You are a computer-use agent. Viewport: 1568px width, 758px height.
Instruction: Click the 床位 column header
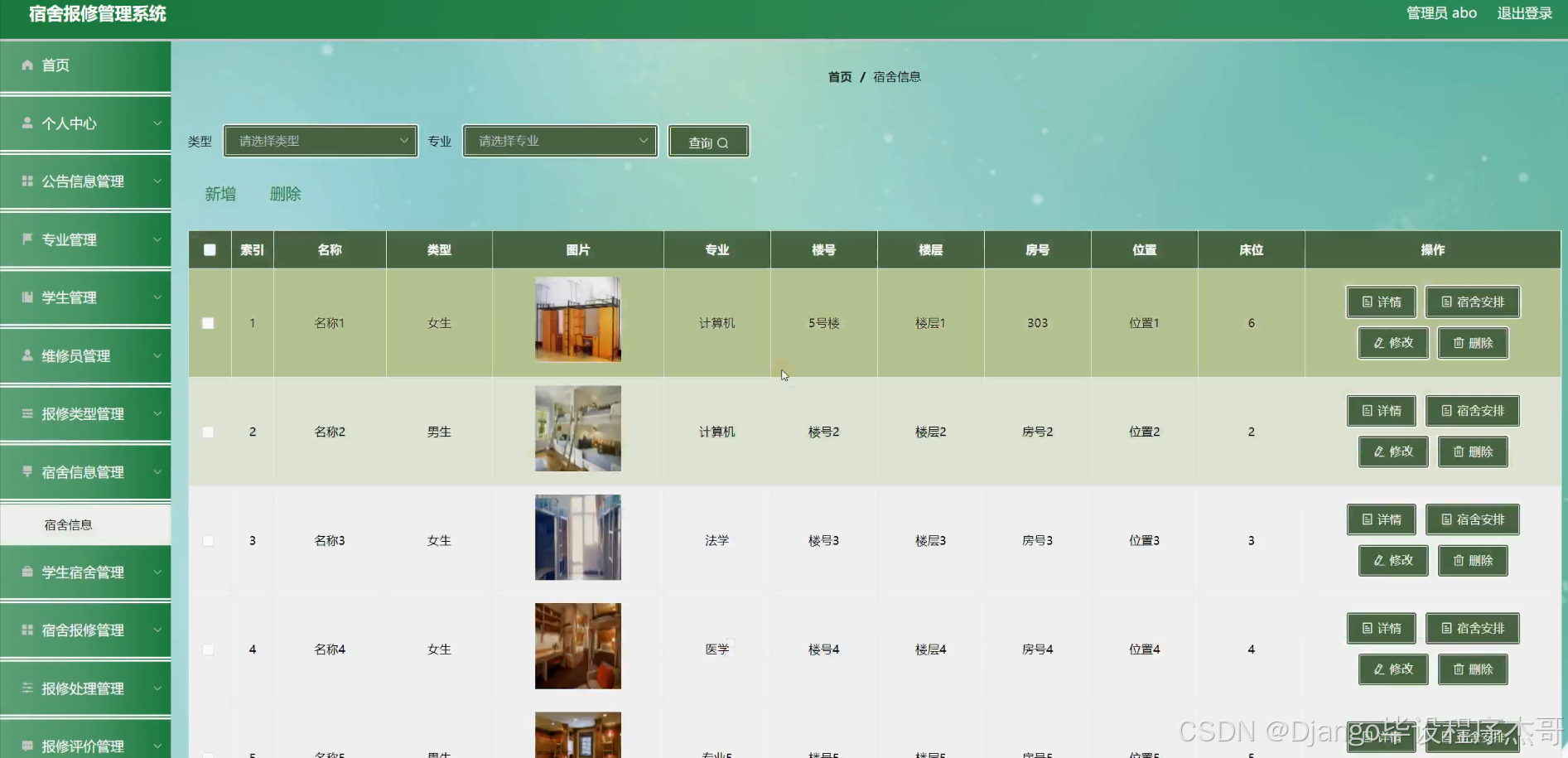[1251, 249]
